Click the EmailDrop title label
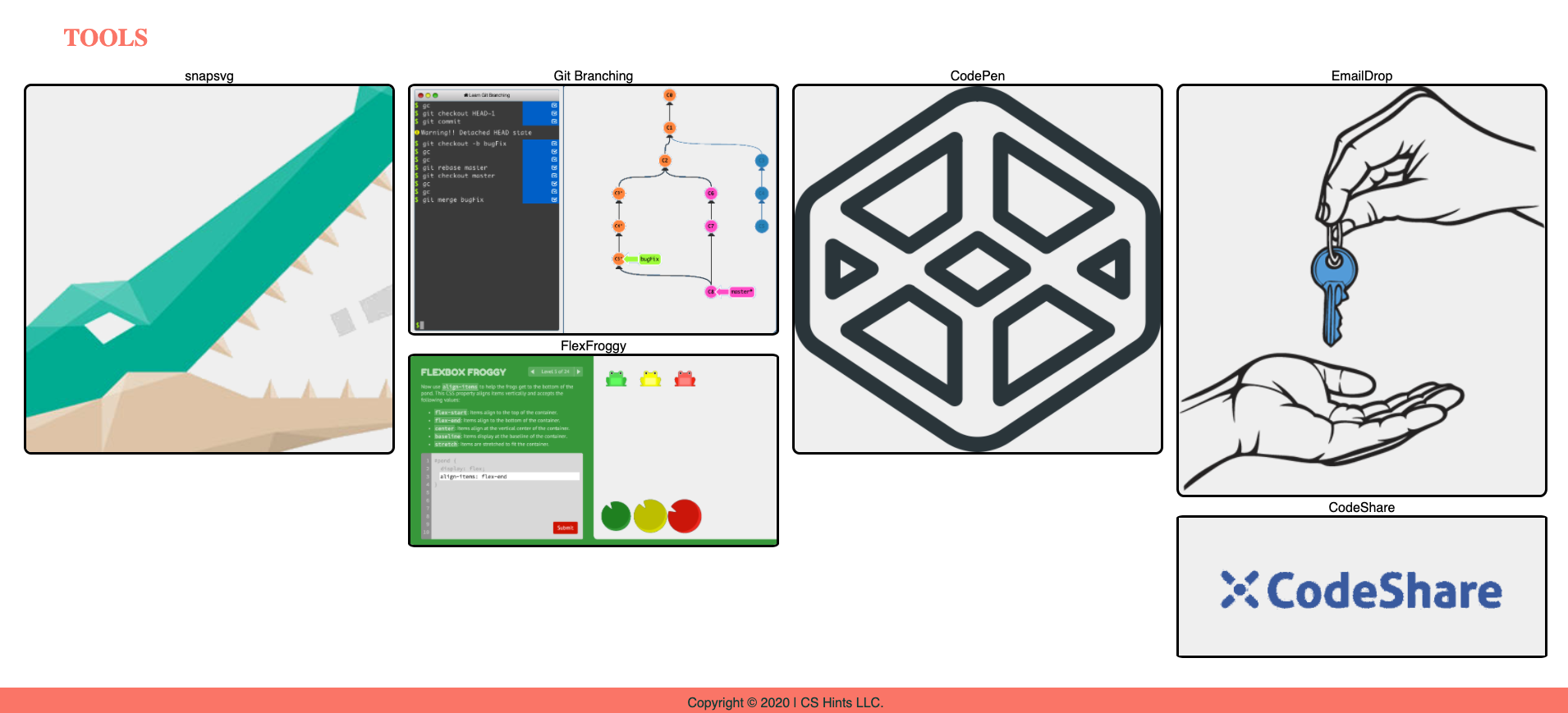The image size is (1568, 713). pyautogui.click(x=1362, y=76)
